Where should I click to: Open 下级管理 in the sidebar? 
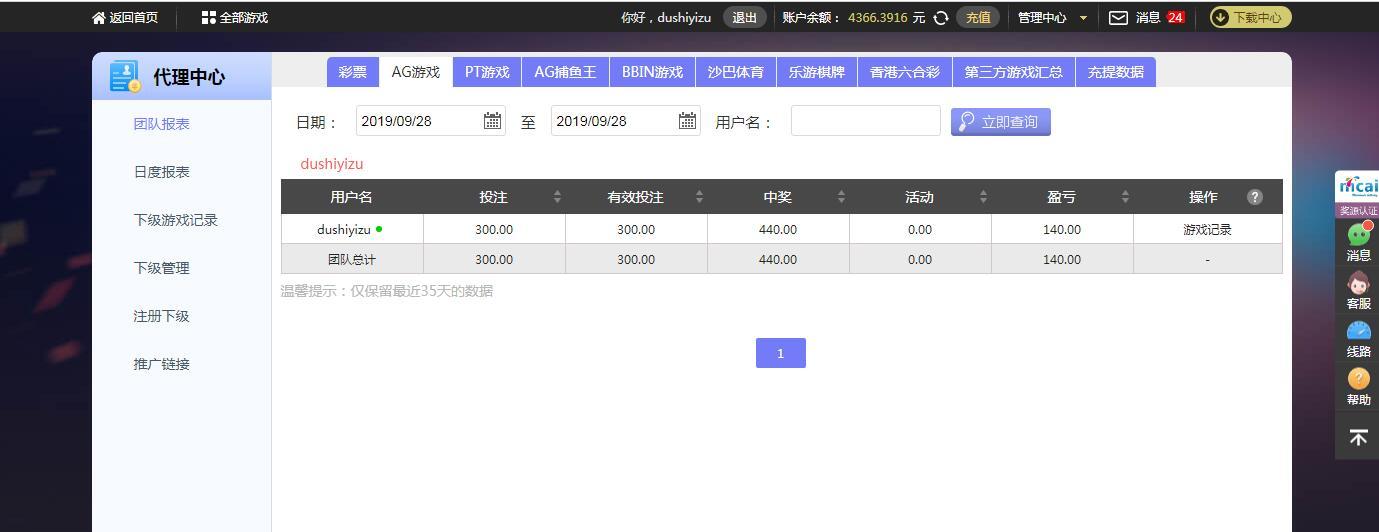pos(162,268)
